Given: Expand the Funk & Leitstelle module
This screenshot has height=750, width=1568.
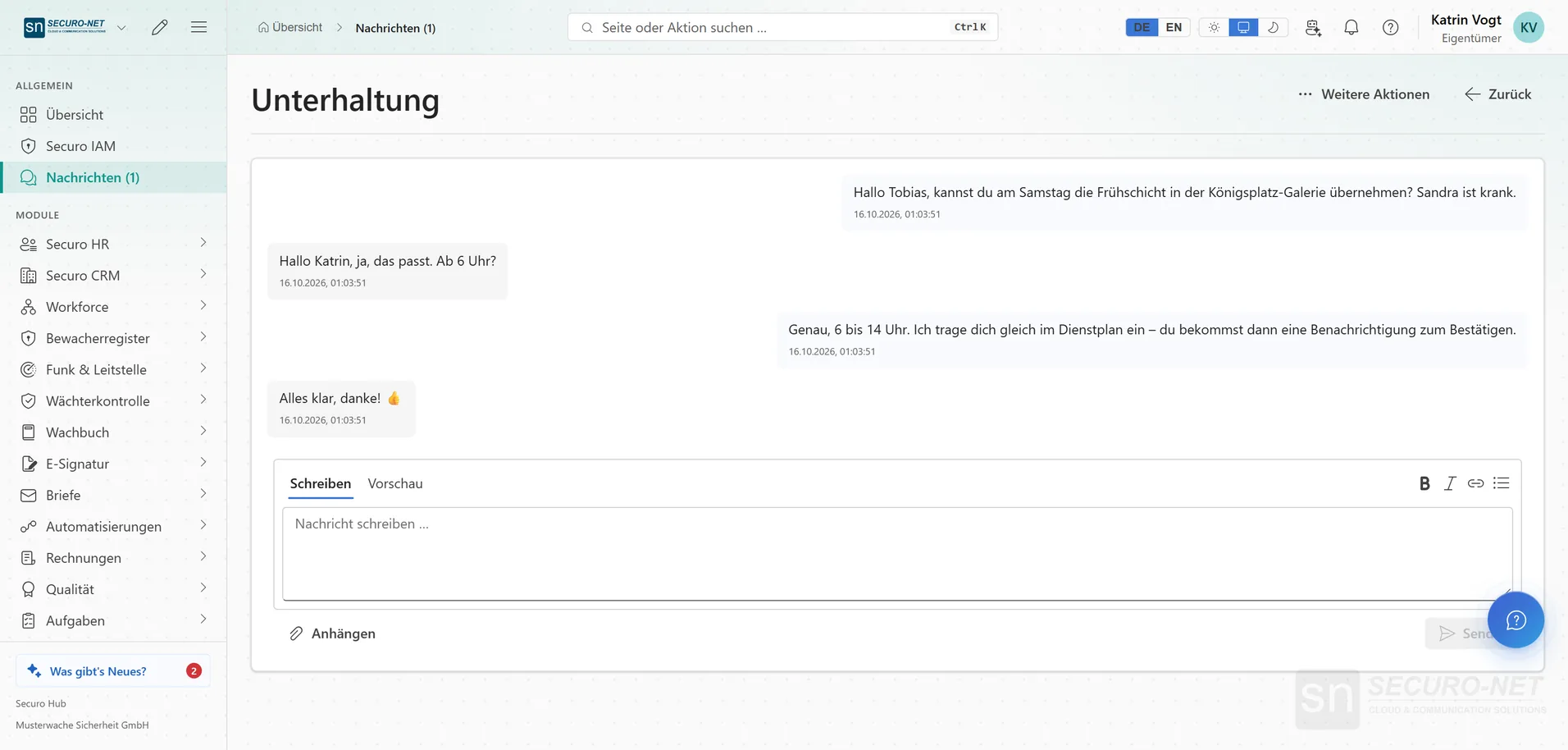Looking at the screenshot, I should [x=203, y=368].
